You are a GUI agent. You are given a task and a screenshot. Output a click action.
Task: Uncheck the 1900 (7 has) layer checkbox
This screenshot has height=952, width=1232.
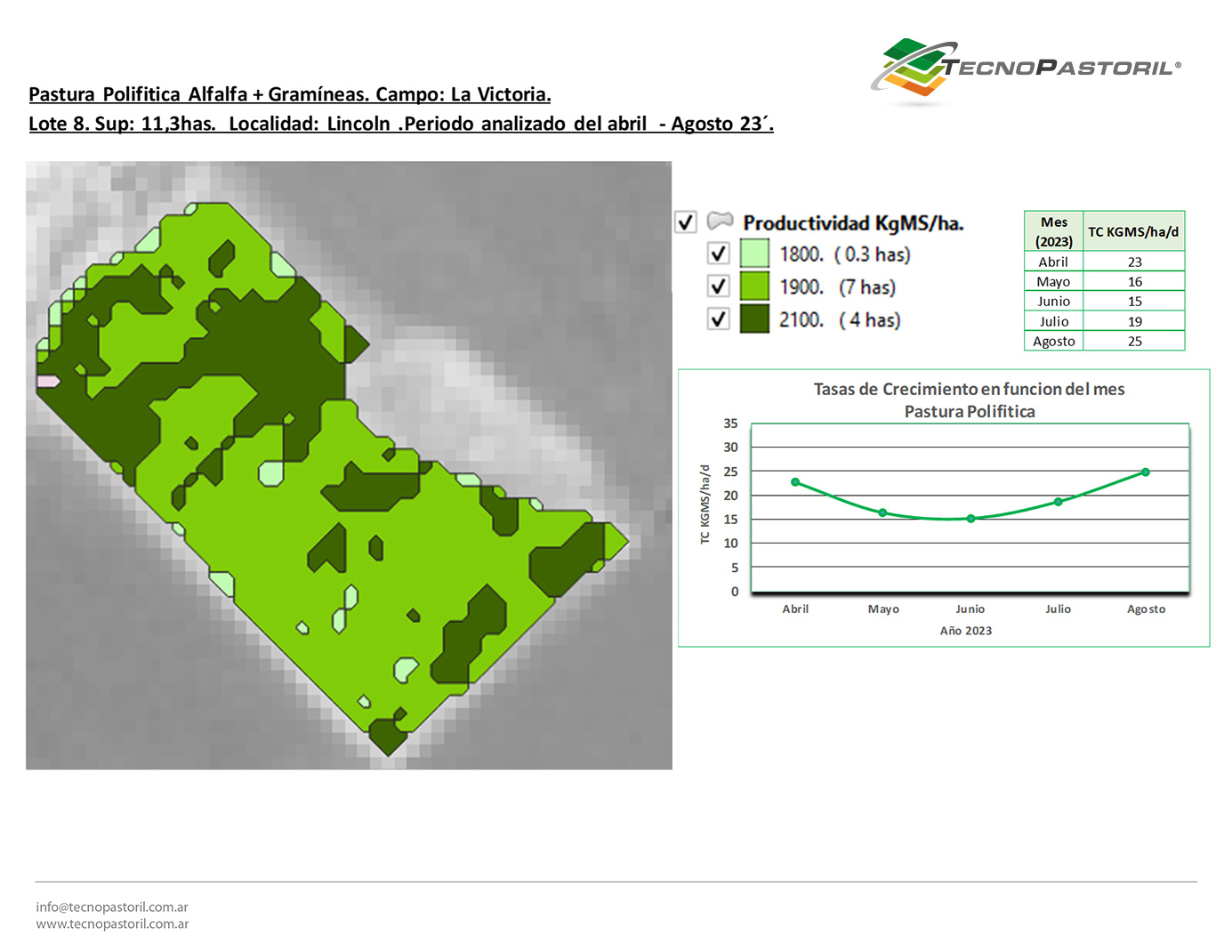point(718,286)
